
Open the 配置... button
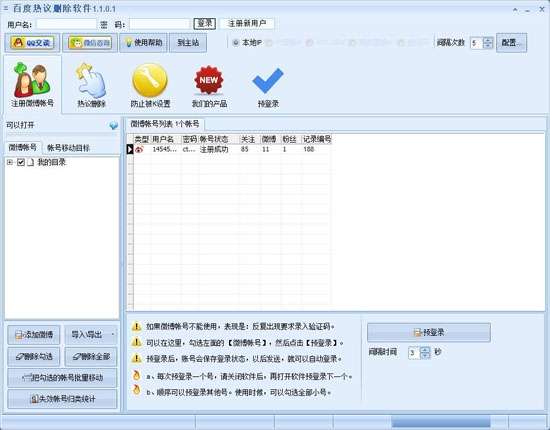pyautogui.click(x=511, y=43)
